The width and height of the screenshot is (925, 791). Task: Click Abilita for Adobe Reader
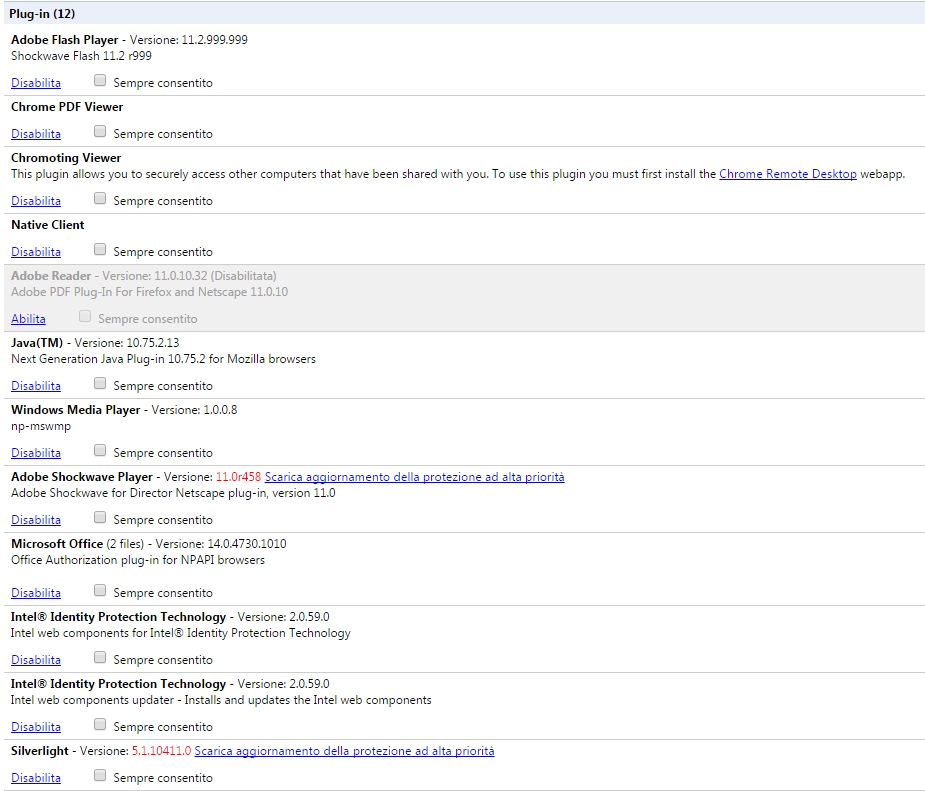(x=28, y=319)
